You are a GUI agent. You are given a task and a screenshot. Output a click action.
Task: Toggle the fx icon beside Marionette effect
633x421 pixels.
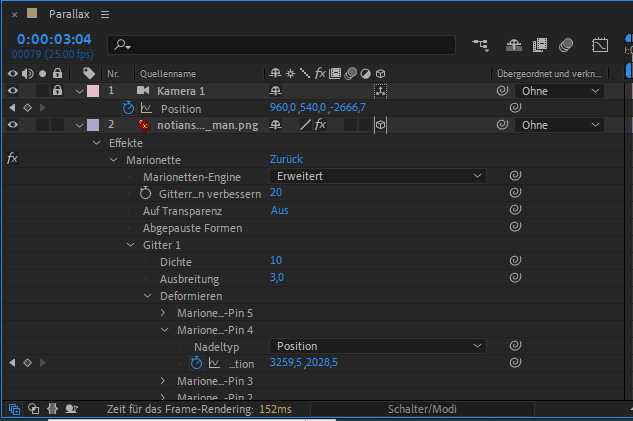click(13, 159)
